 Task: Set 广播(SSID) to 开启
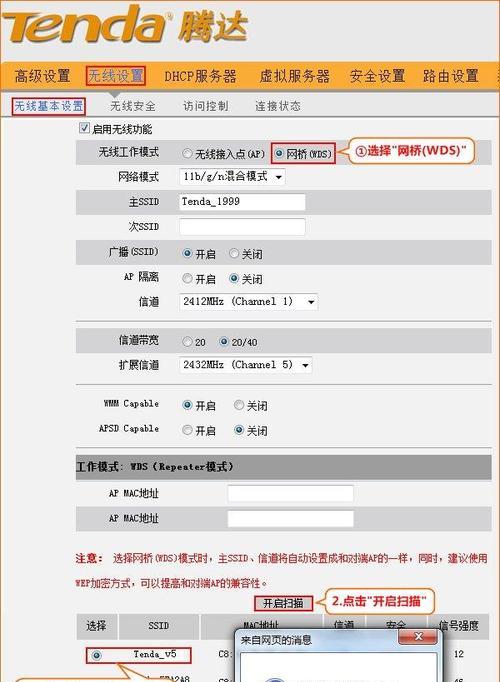187,253
